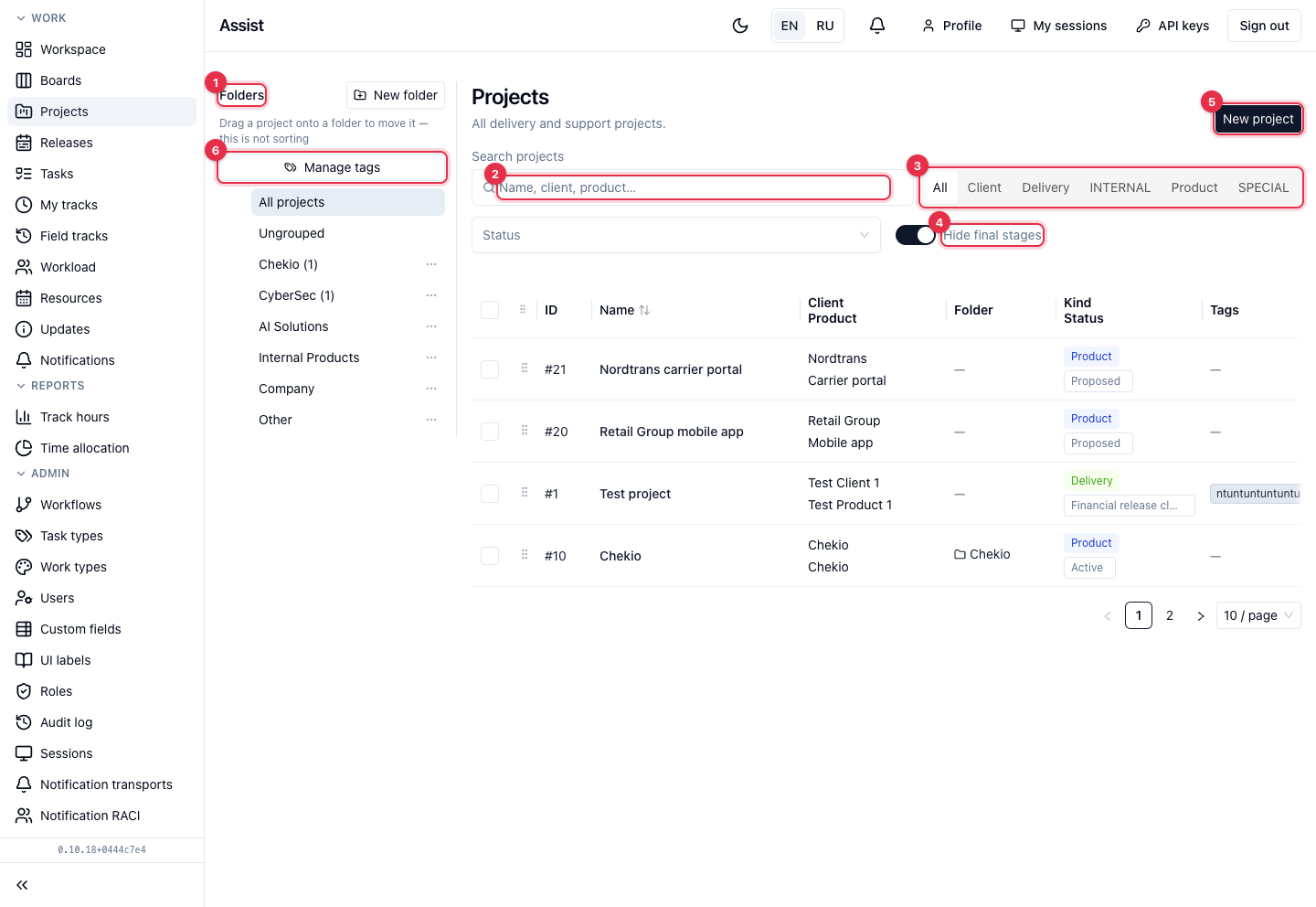Click drag handle for Nordtrans carrier portal

pos(525,368)
